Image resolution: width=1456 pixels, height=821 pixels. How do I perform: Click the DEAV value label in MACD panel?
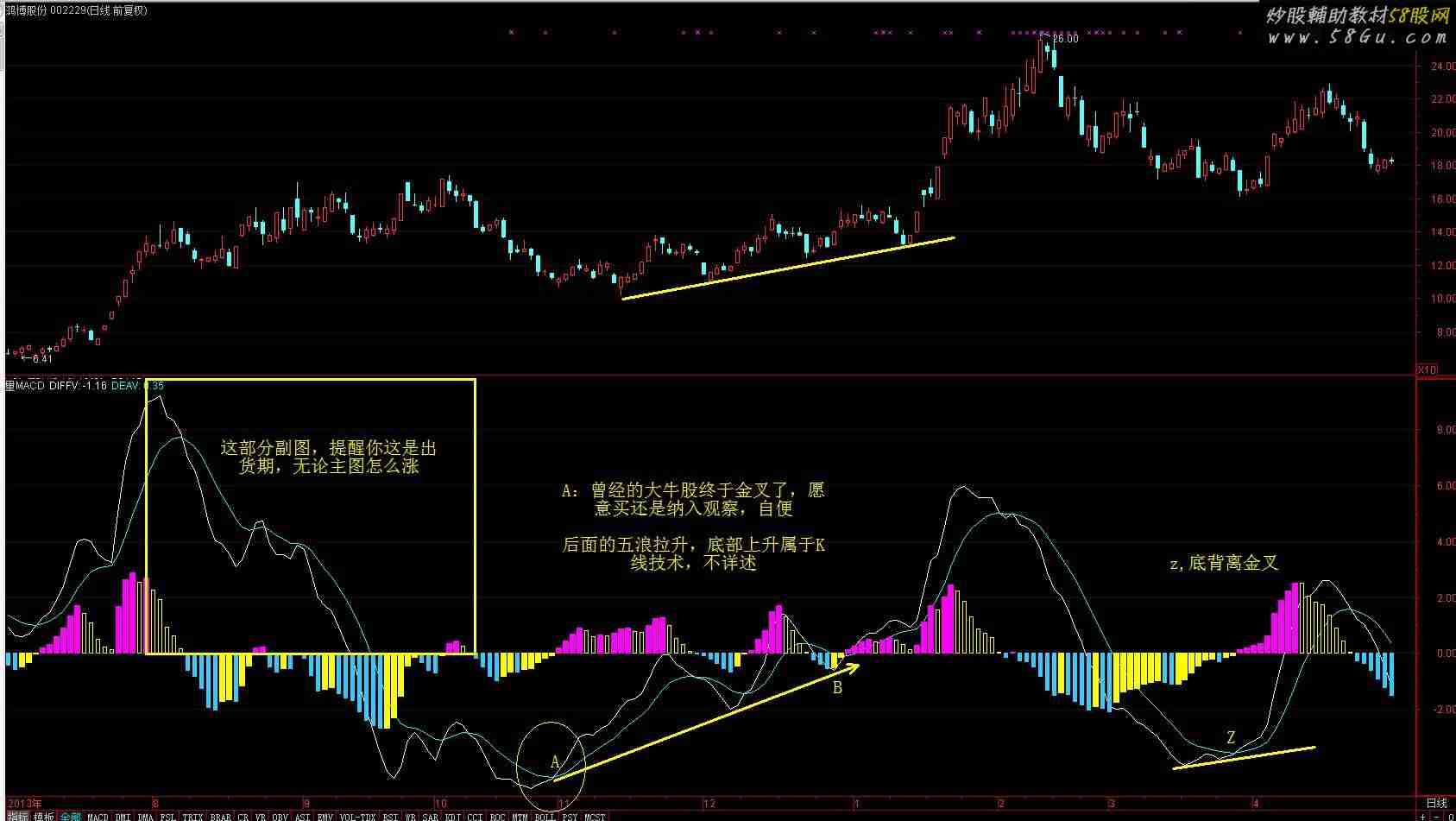coord(136,386)
